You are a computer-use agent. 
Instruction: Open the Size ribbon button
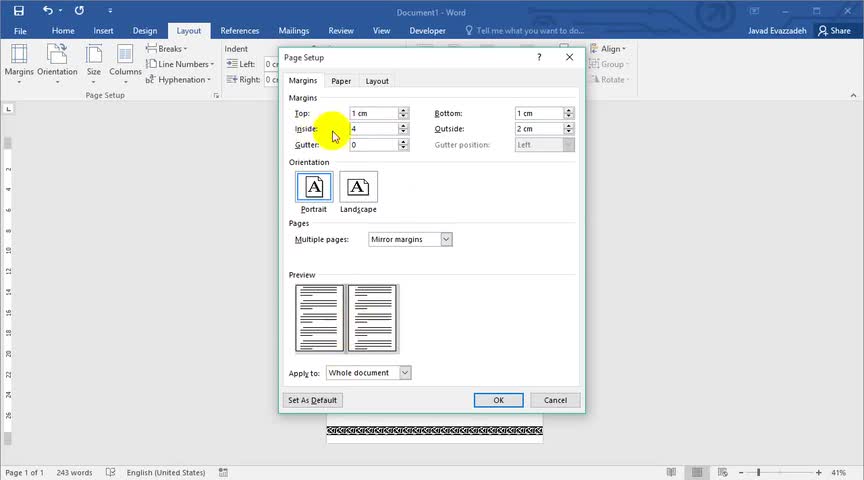[94, 64]
